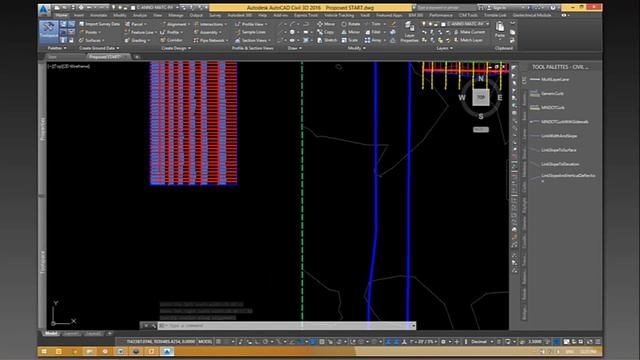Open the Surfaces dropdown
Image resolution: width=640 pixels, height=360 pixels.
coord(91,40)
